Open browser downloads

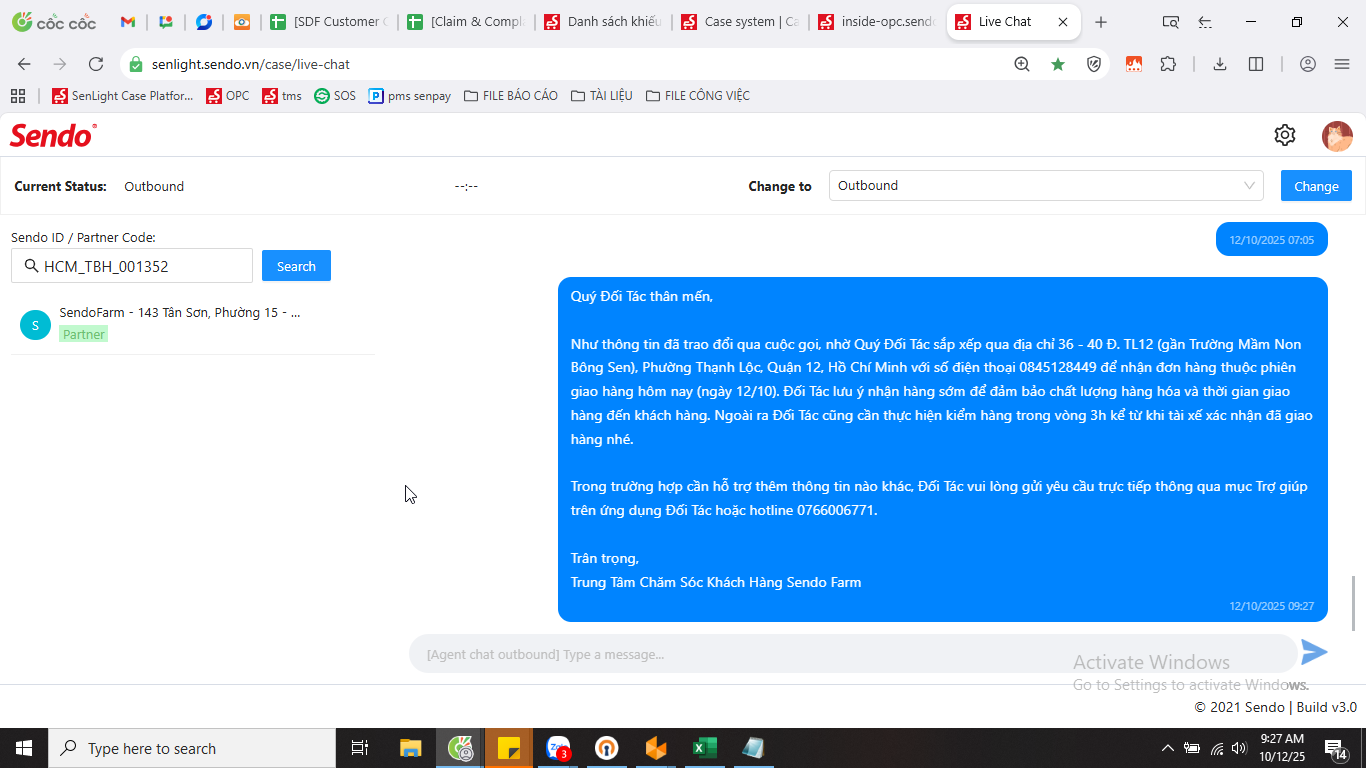pyautogui.click(x=1220, y=64)
